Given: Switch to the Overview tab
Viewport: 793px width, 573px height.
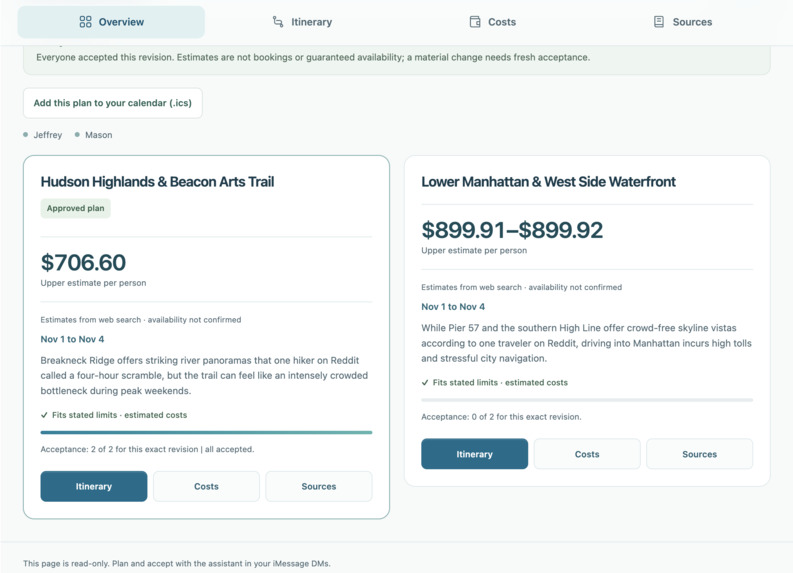Looking at the screenshot, I should tap(111, 22).
